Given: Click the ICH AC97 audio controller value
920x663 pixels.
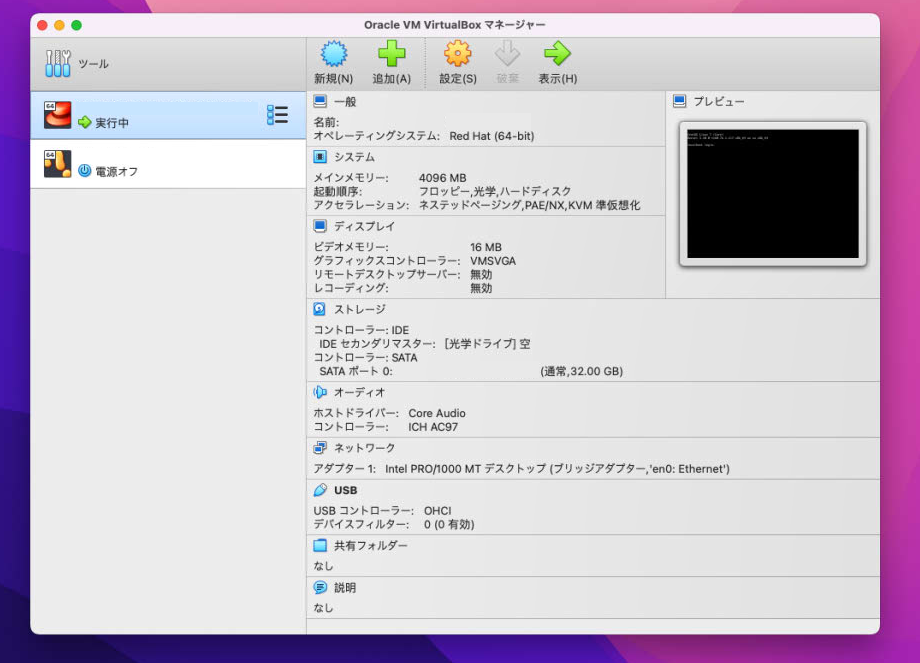Looking at the screenshot, I should (433, 427).
